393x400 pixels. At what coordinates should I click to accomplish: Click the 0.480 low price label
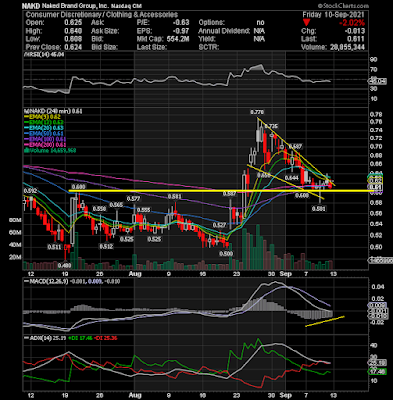pos(64,266)
